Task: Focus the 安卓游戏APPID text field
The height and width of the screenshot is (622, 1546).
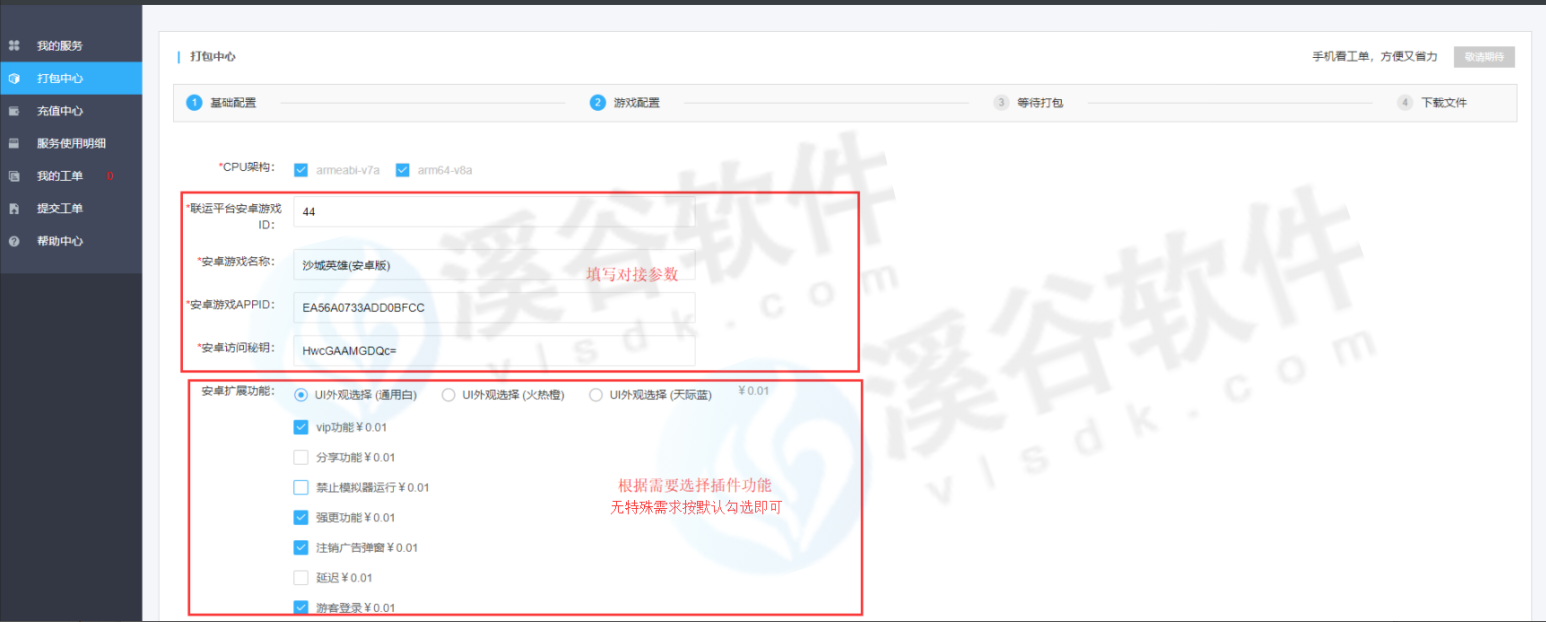Action: click(x=494, y=308)
